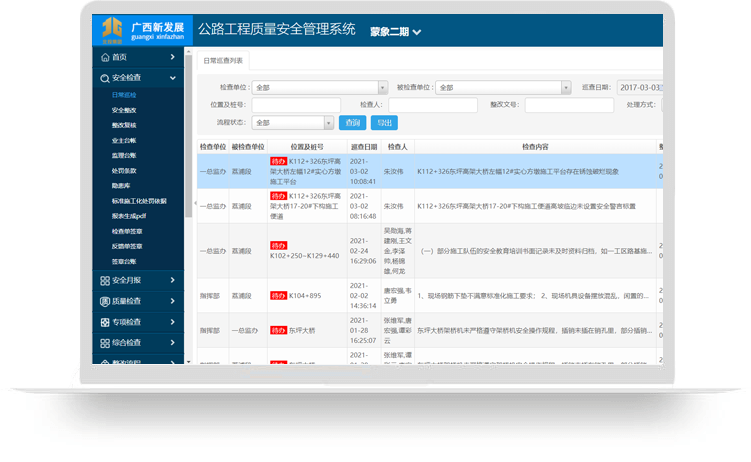This screenshot has width=751, height=462.
Task: Select the 日常巡查列表 tab
Action: [223, 61]
